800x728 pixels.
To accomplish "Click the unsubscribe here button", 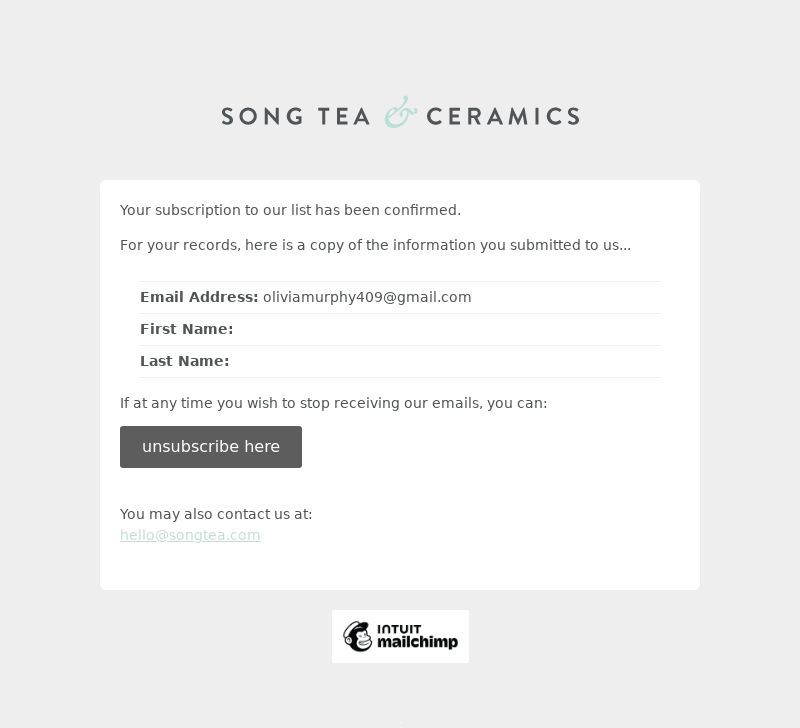I will coord(211,447).
